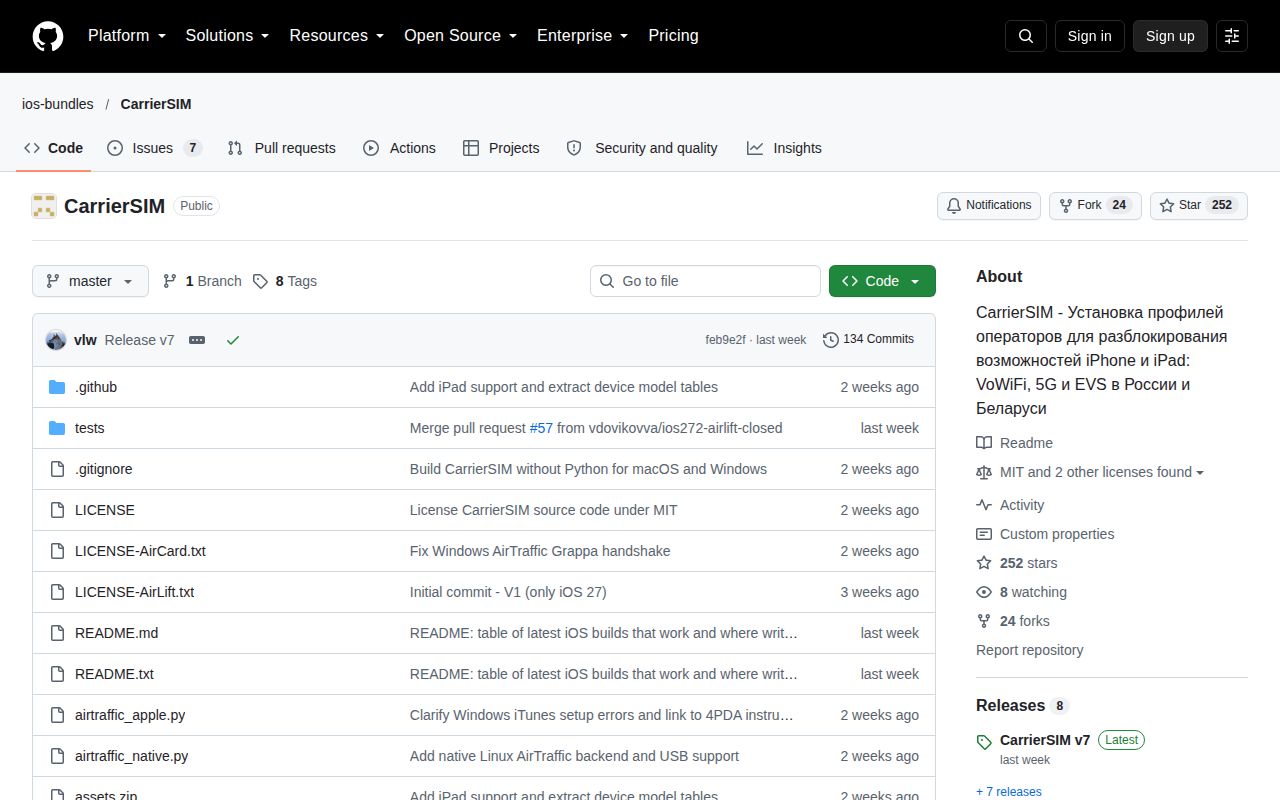Switch to the Pull requests tab
This screenshot has height=800, width=1280.
click(x=281, y=148)
